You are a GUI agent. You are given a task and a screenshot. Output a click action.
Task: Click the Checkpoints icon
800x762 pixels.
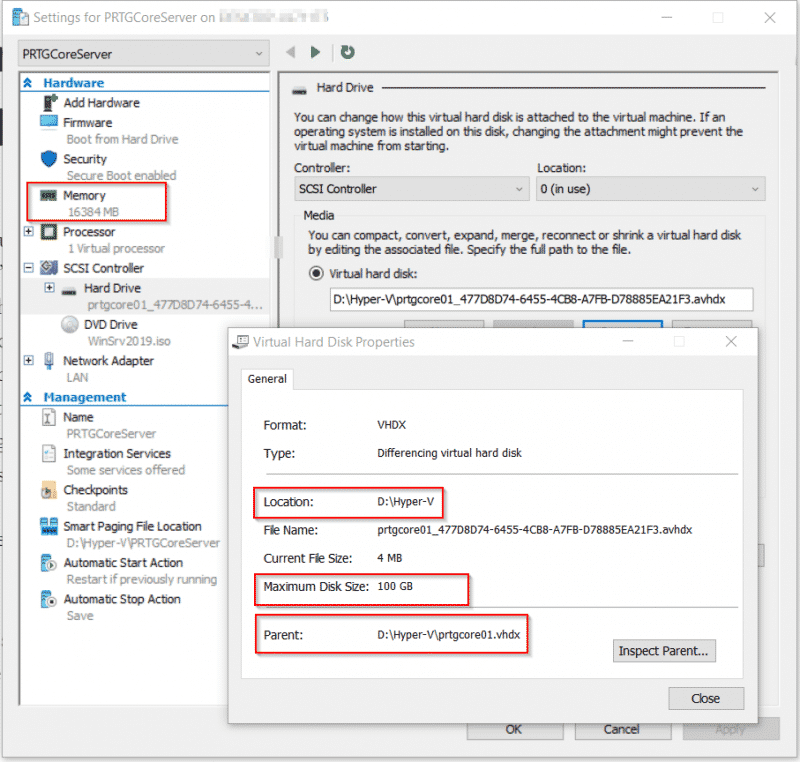coord(48,490)
